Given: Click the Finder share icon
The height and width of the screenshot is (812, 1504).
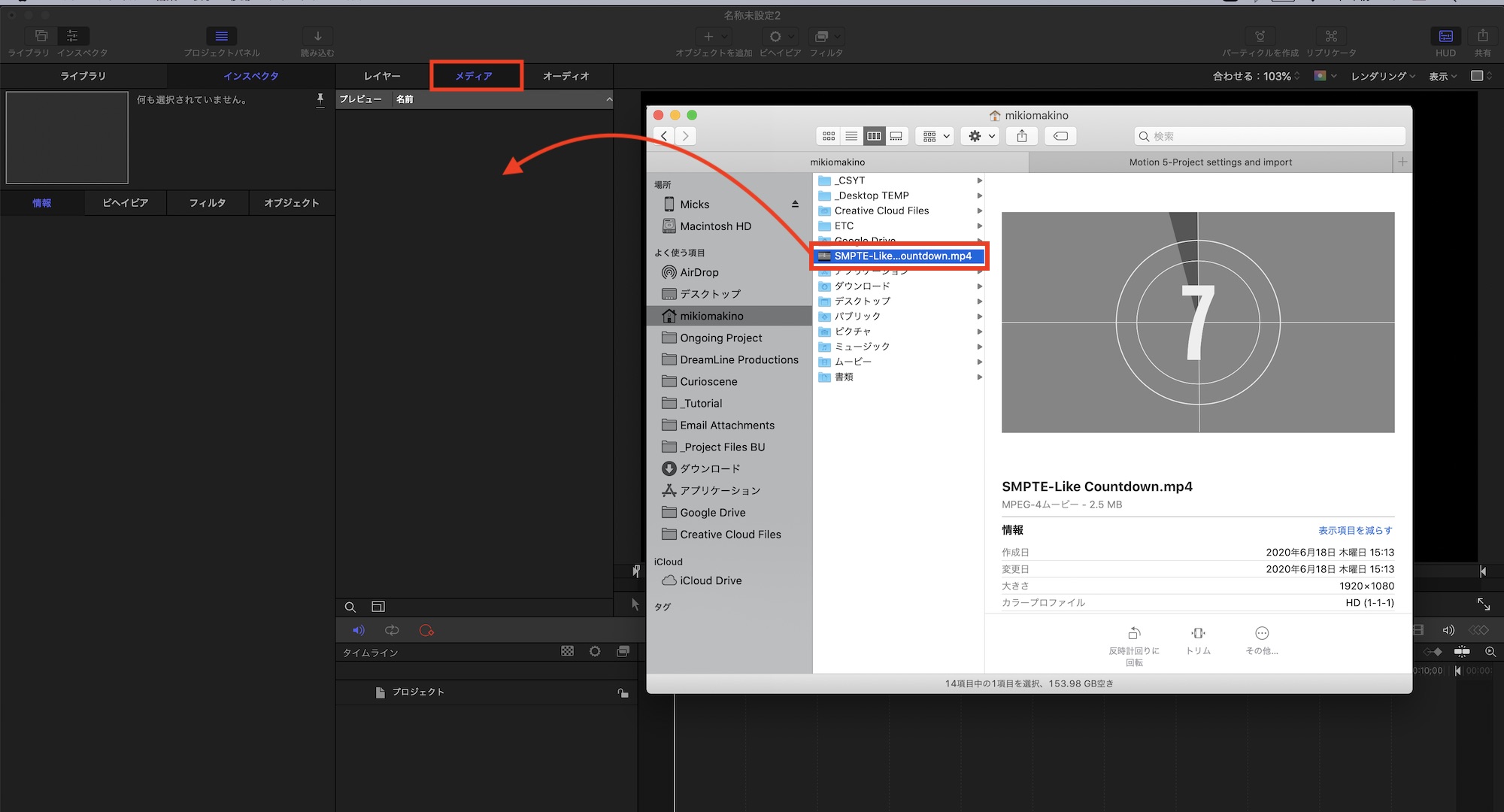Looking at the screenshot, I should [x=1022, y=136].
